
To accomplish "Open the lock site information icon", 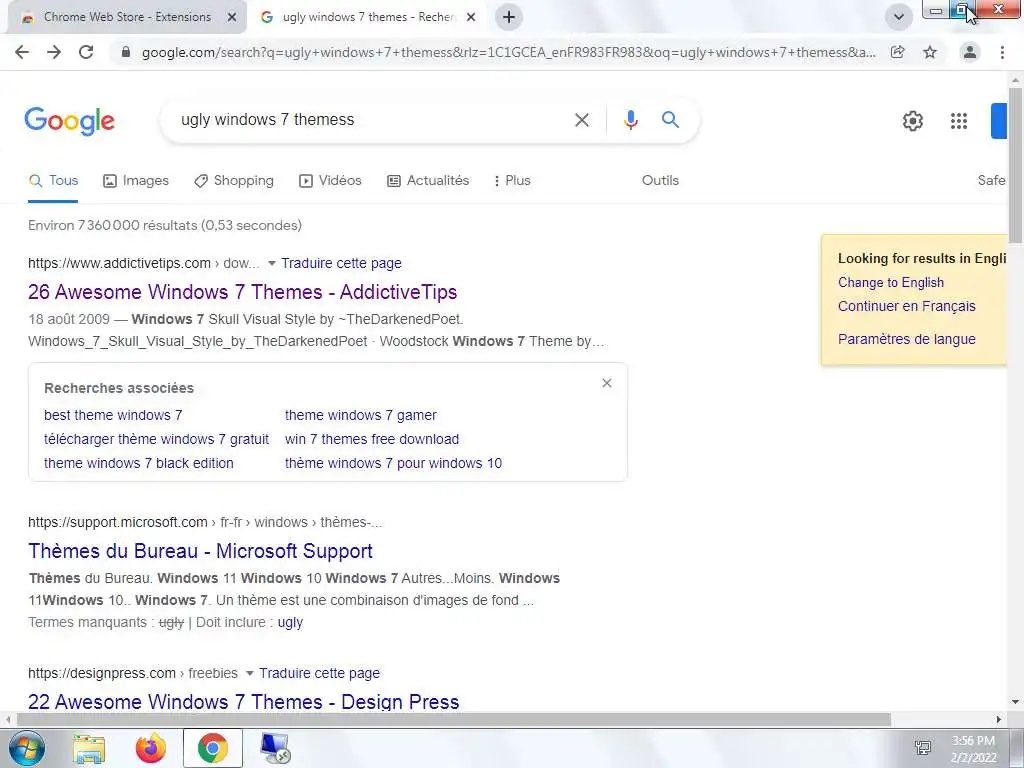I will pyautogui.click(x=126, y=52).
